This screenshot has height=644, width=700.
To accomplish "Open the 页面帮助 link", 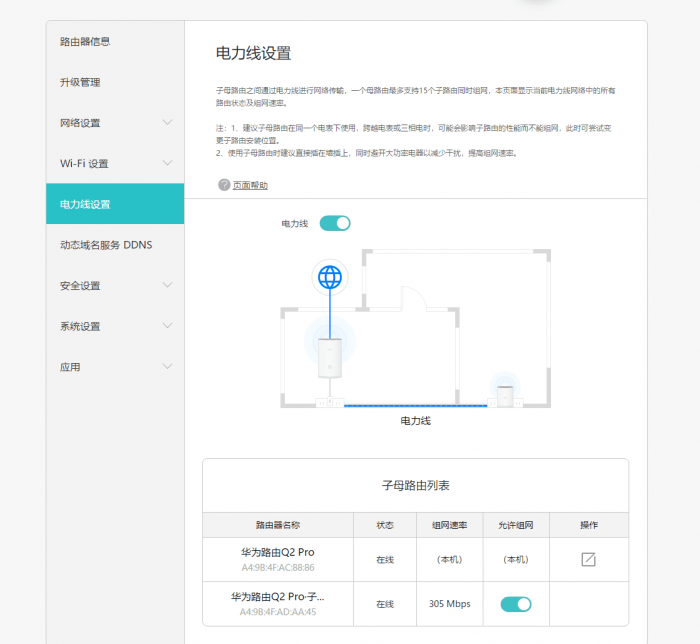I will [x=250, y=185].
